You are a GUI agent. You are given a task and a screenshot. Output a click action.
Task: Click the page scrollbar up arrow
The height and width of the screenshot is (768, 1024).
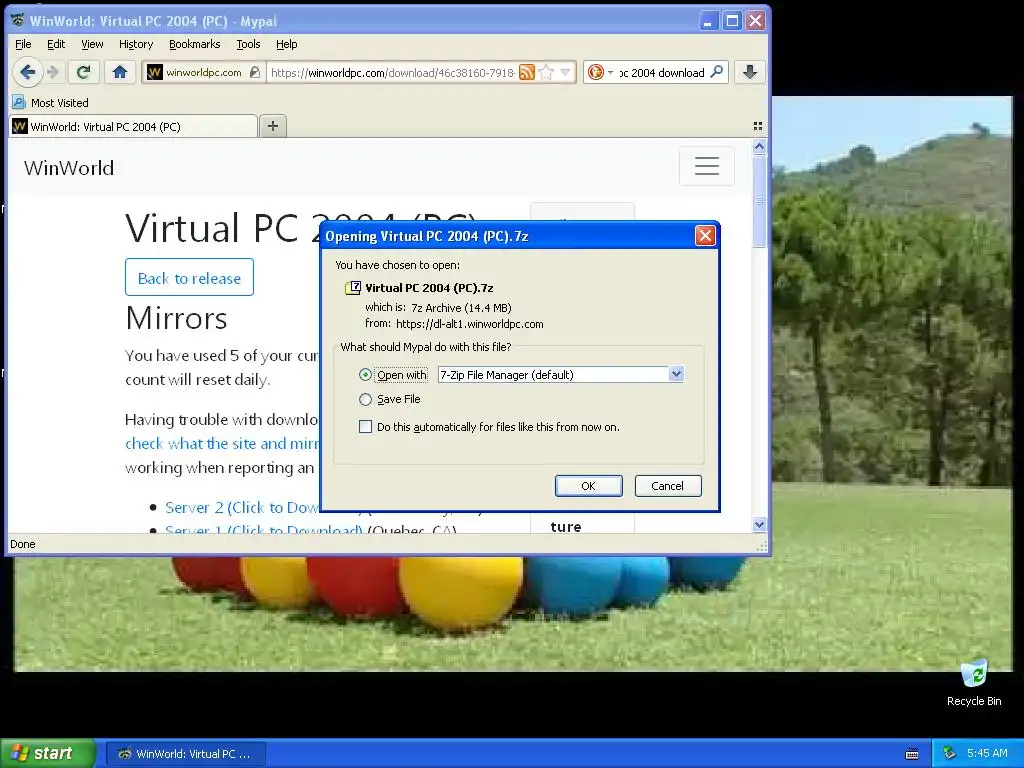(759, 146)
